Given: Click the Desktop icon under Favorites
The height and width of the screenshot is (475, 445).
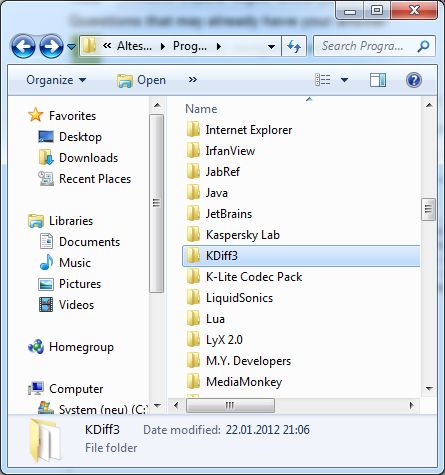Looking at the screenshot, I should tap(46, 137).
